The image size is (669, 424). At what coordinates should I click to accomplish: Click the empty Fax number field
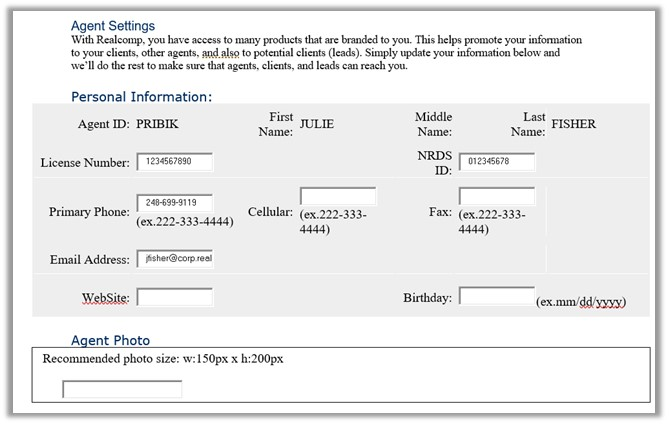(x=497, y=196)
